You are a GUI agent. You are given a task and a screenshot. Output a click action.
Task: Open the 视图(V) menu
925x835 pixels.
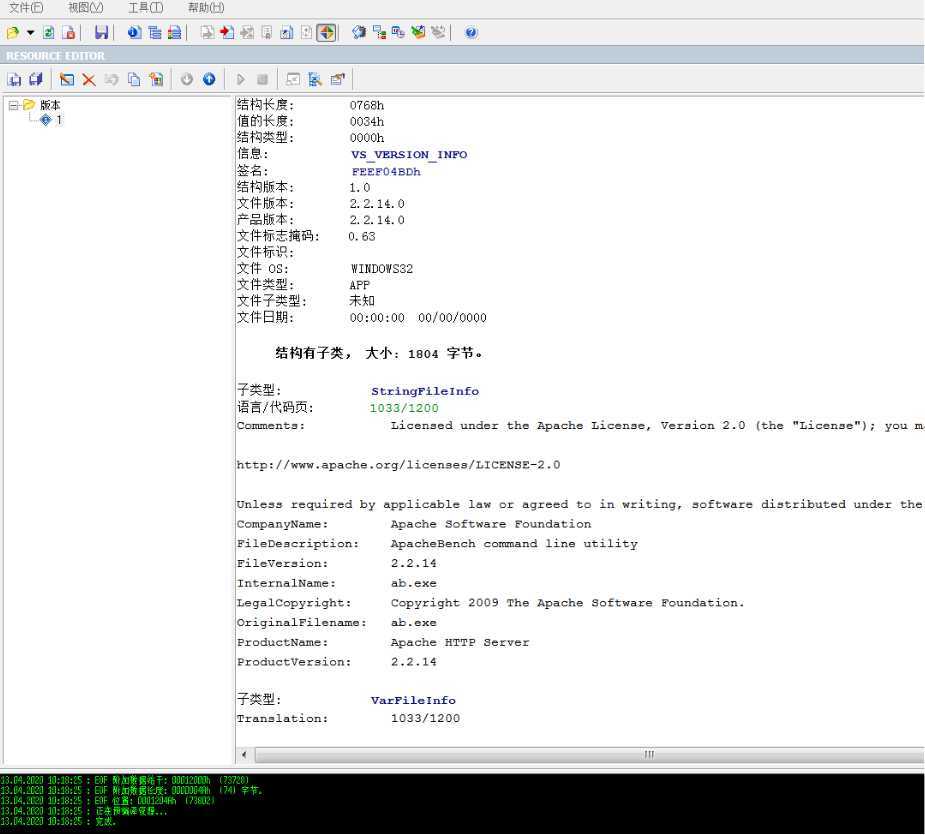[x=86, y=8]
